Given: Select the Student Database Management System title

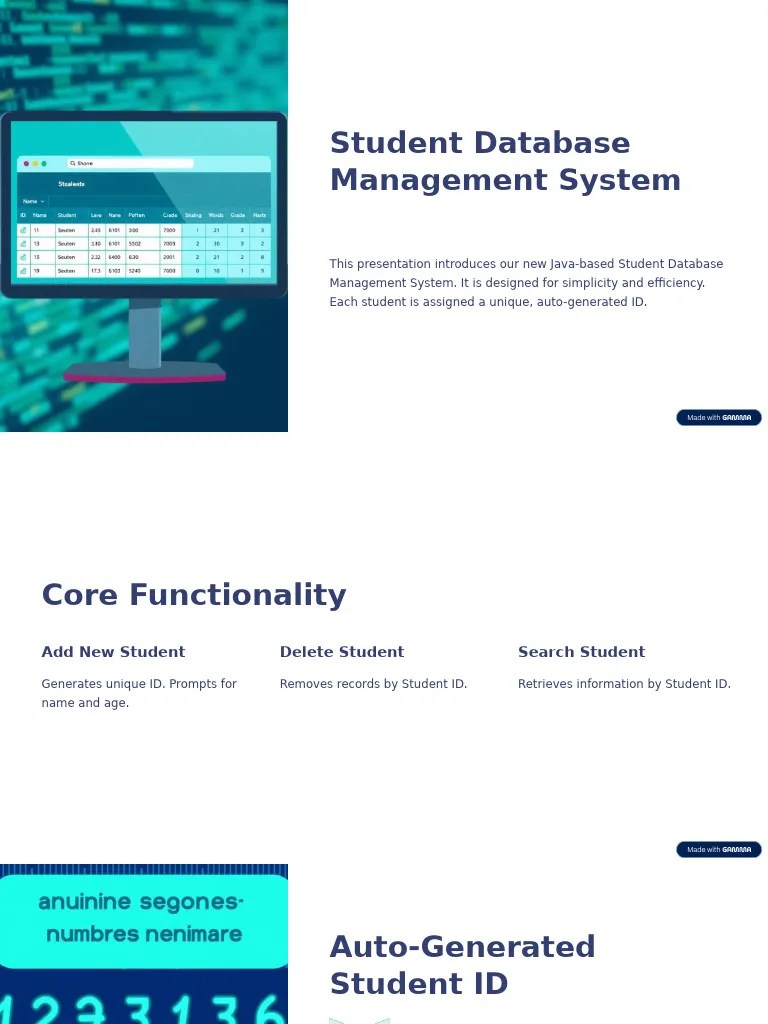Looking at the screenshot, I should tap(505, 161).
